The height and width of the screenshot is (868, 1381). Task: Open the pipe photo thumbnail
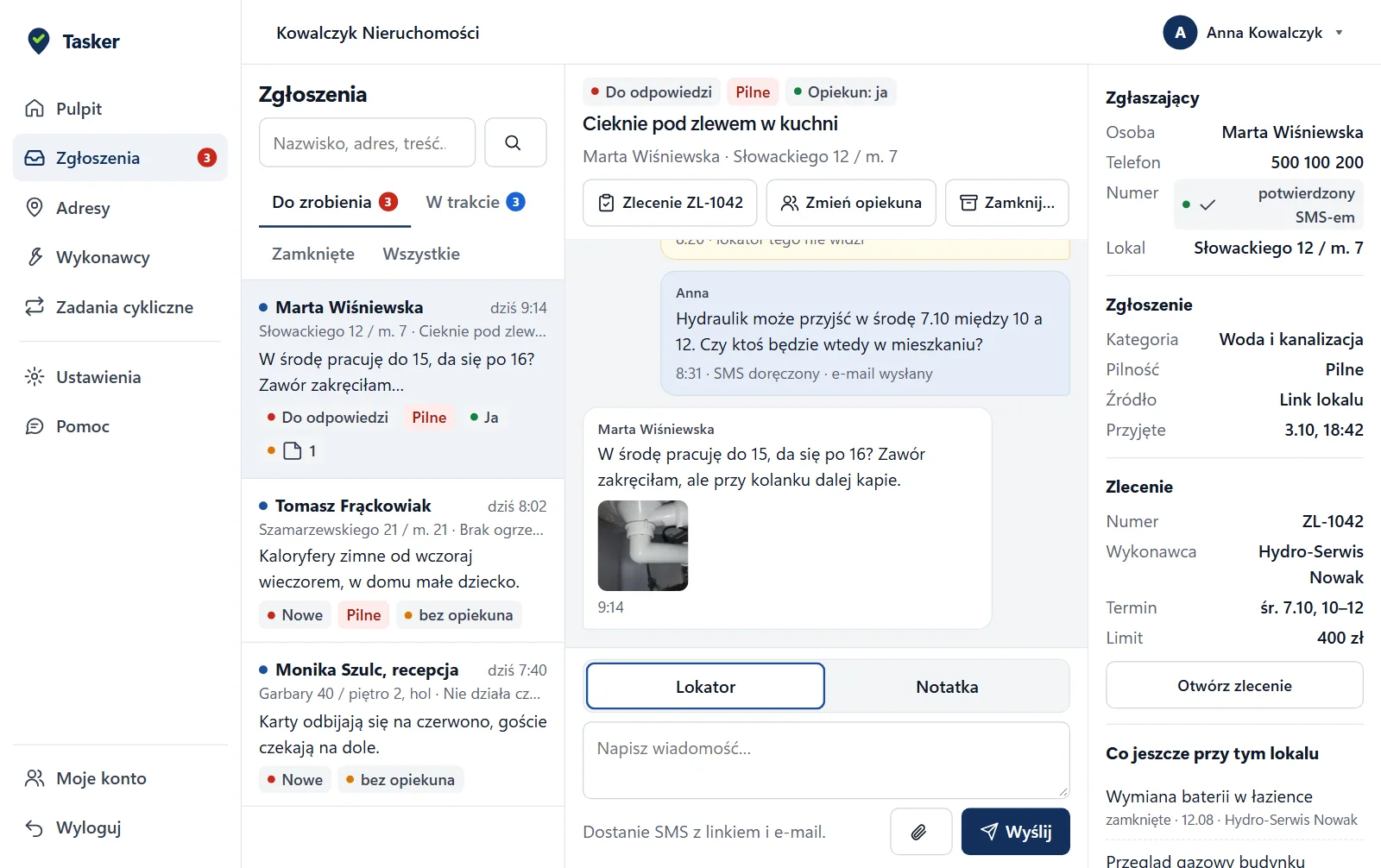click(x=643, y=545)
